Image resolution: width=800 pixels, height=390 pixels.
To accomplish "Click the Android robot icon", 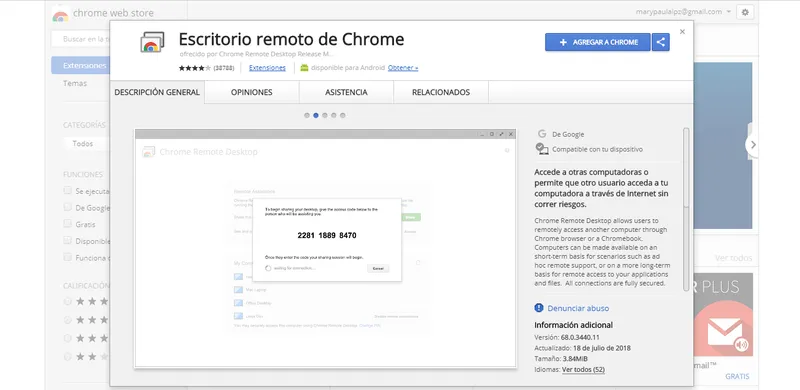I will [x=305, y=67].
